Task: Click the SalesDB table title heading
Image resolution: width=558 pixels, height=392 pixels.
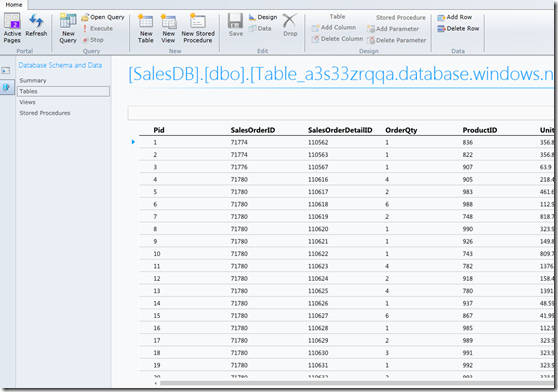Action: 341,74
